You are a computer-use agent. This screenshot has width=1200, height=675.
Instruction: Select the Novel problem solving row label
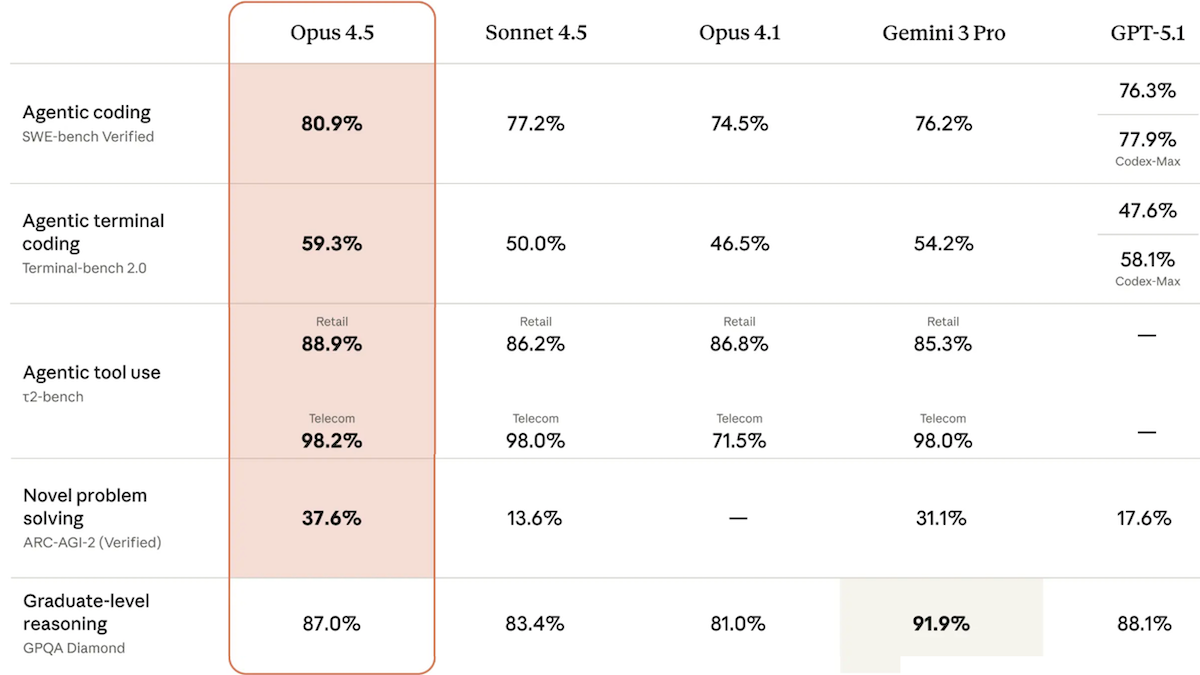coord(85,507)
